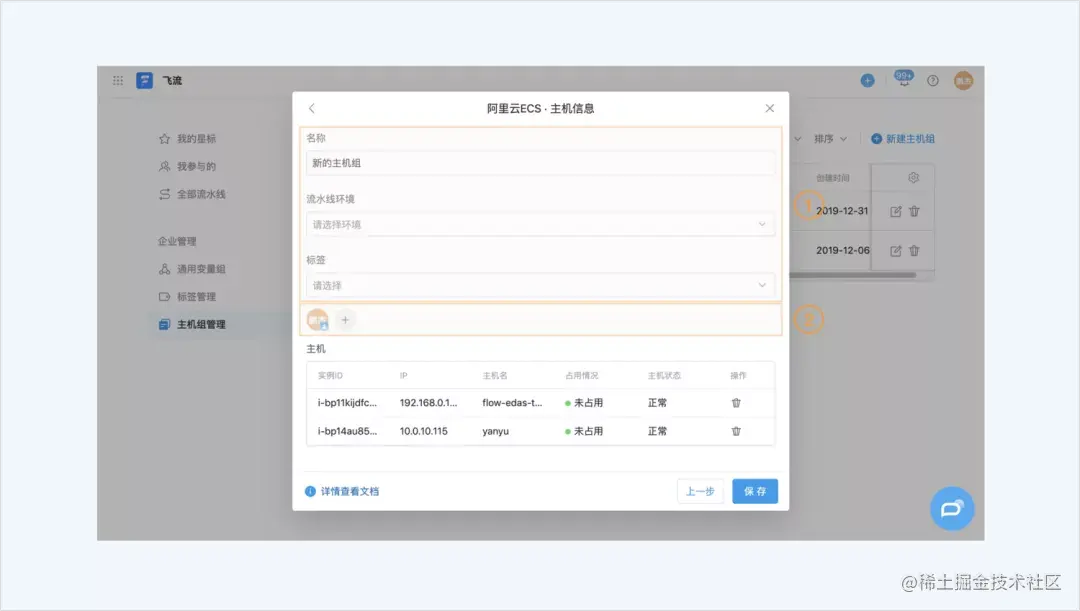Open 我参与的 in the sidebar
Viewport: 1080px width, 611px height.
point(187,166)
